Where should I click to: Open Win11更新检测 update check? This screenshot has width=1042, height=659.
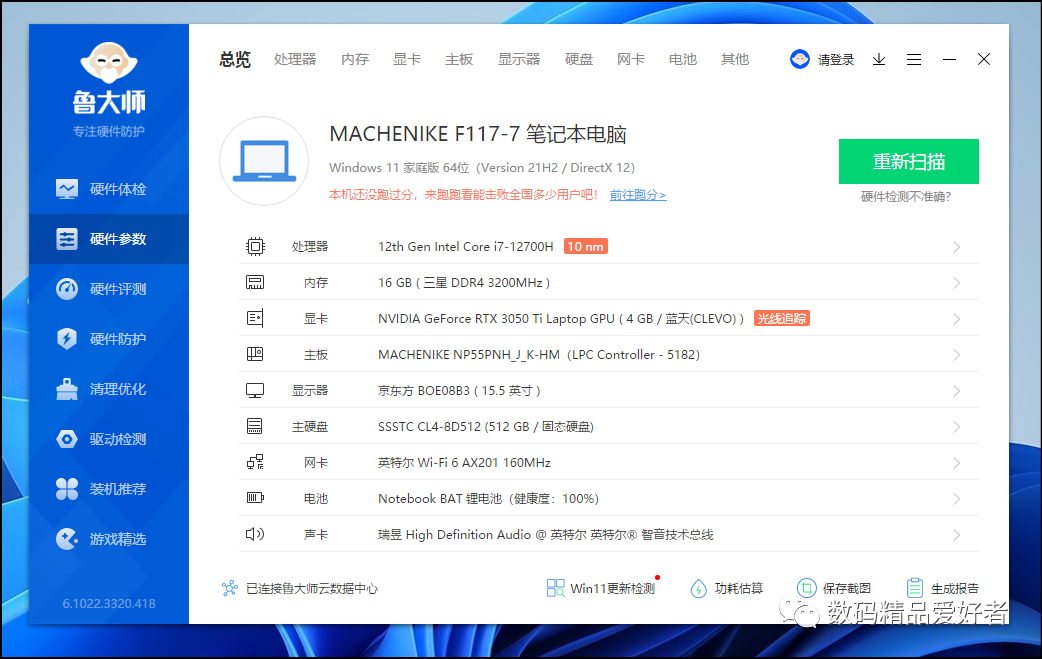pyautogui.click(x=601, y=588)
